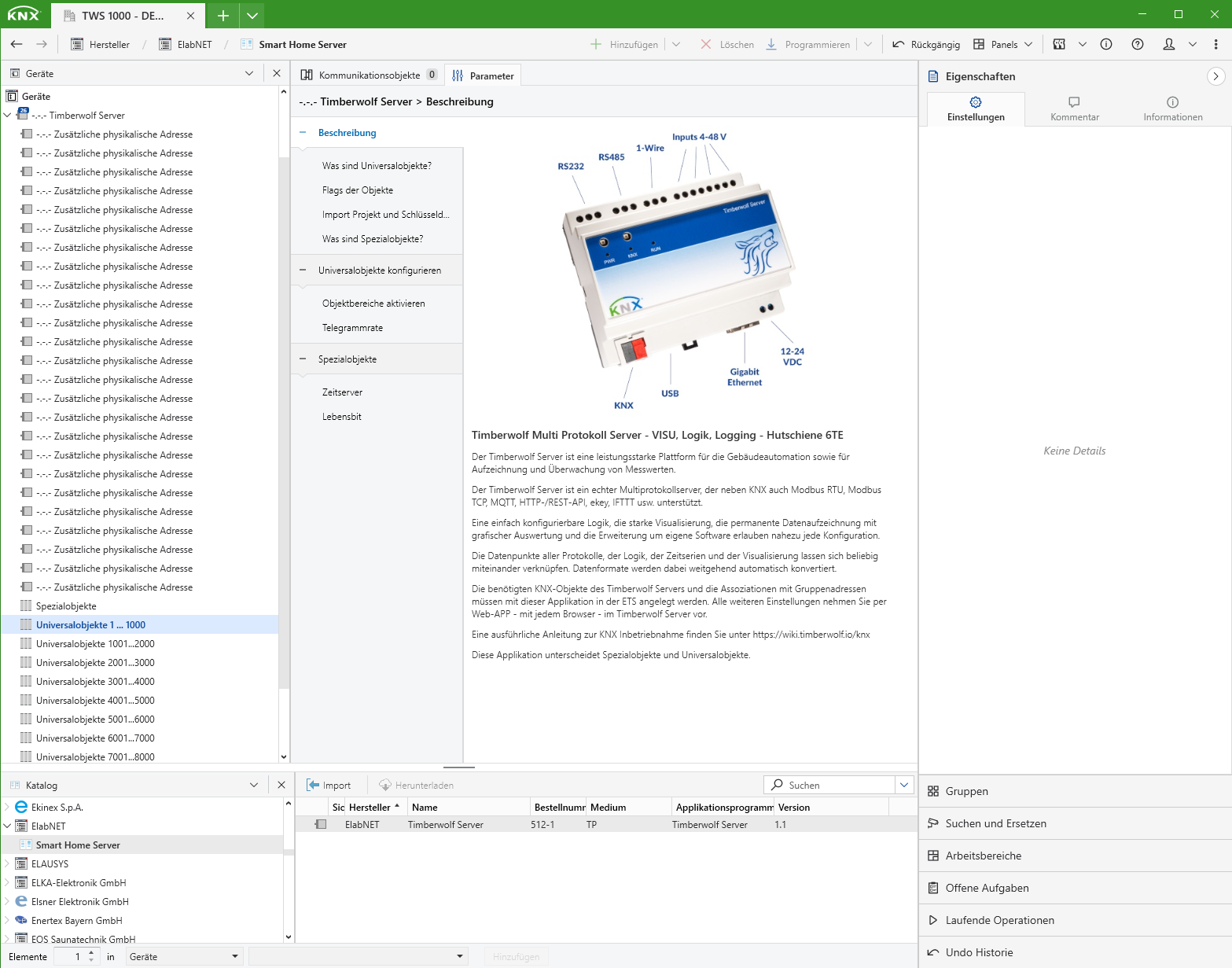Collapse the Eigenschaften panel with chevron
Image resolution: width=1232 pixels, height=968 pixels.
click(x=1215, y=76)
